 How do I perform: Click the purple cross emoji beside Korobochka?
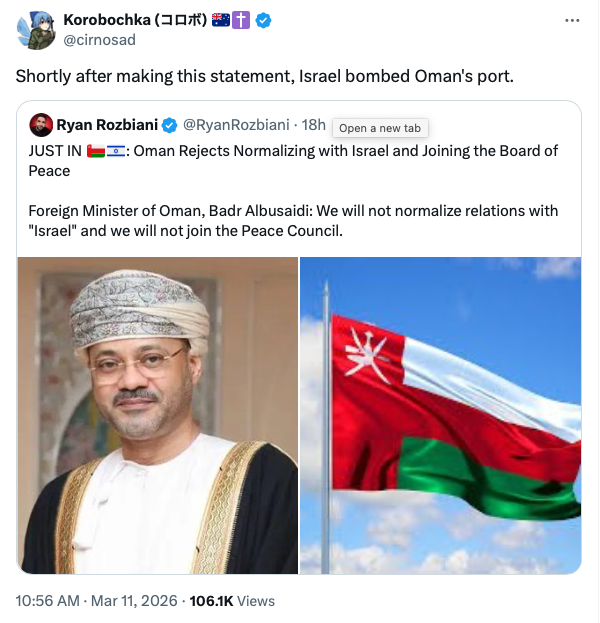244,21
